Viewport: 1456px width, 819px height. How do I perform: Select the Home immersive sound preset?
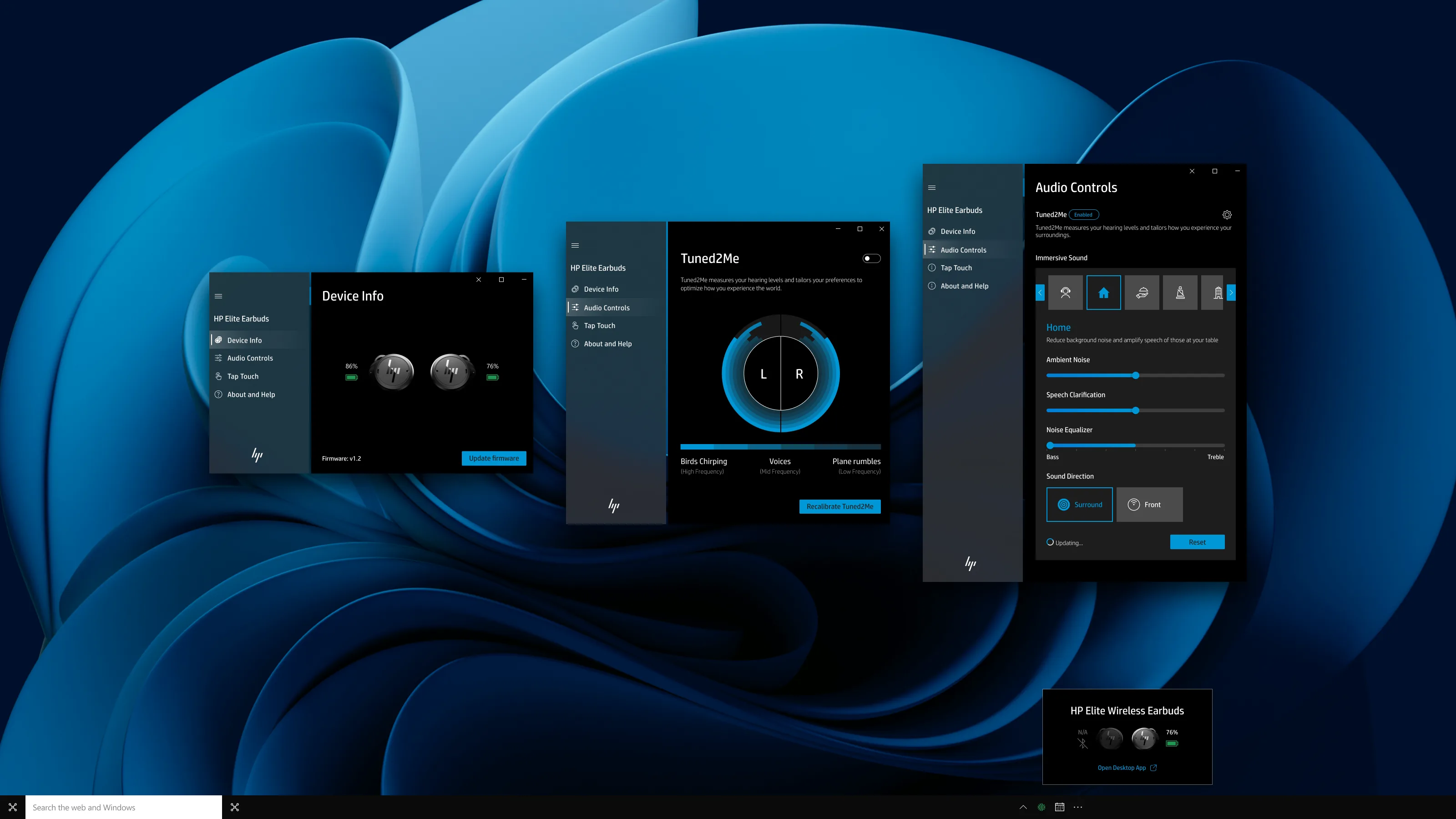pos(1103,292)
